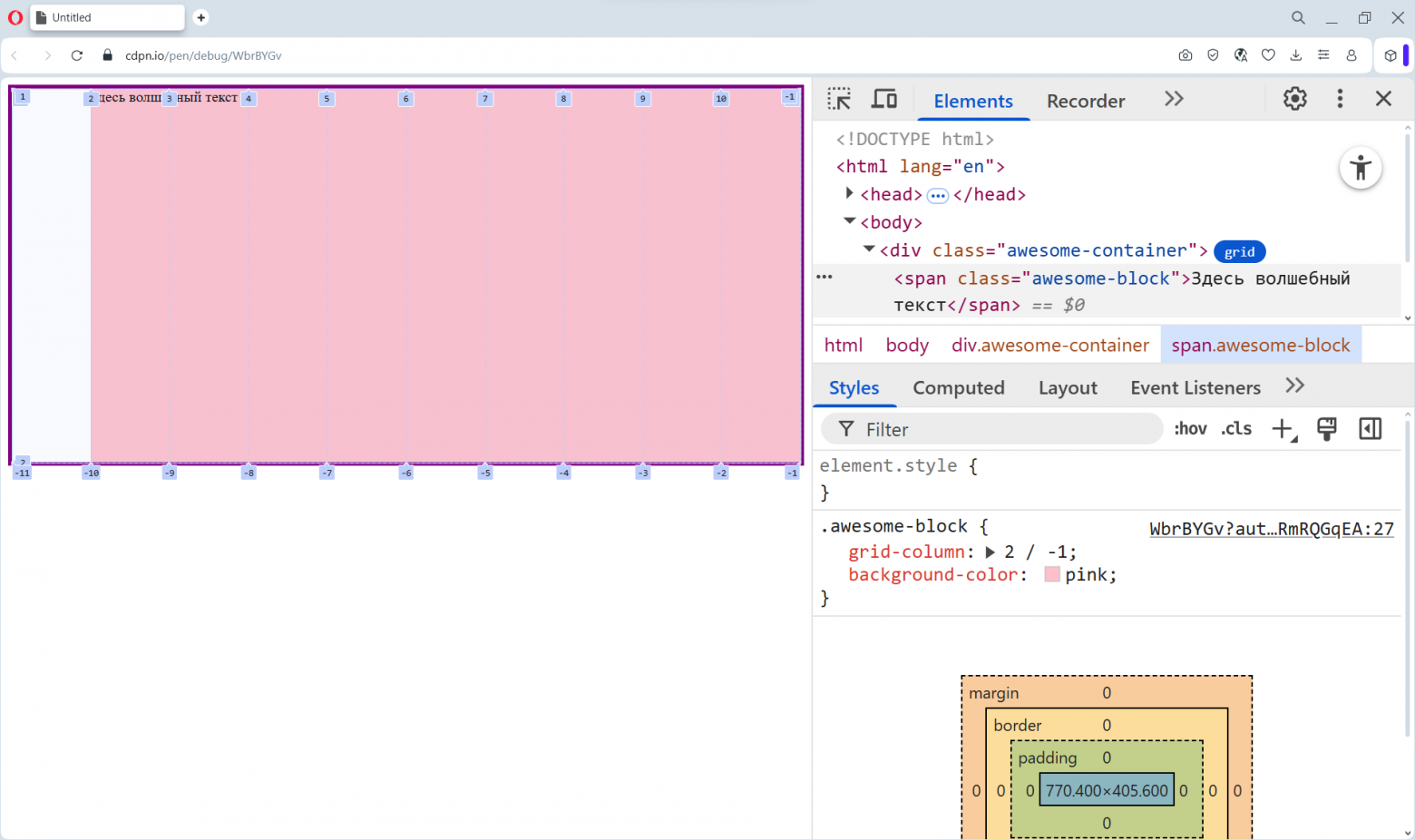Toggle the grid overlay badge on awesome-container
The width and height of the screenshot is (1415, 840).
point(1239,251)
